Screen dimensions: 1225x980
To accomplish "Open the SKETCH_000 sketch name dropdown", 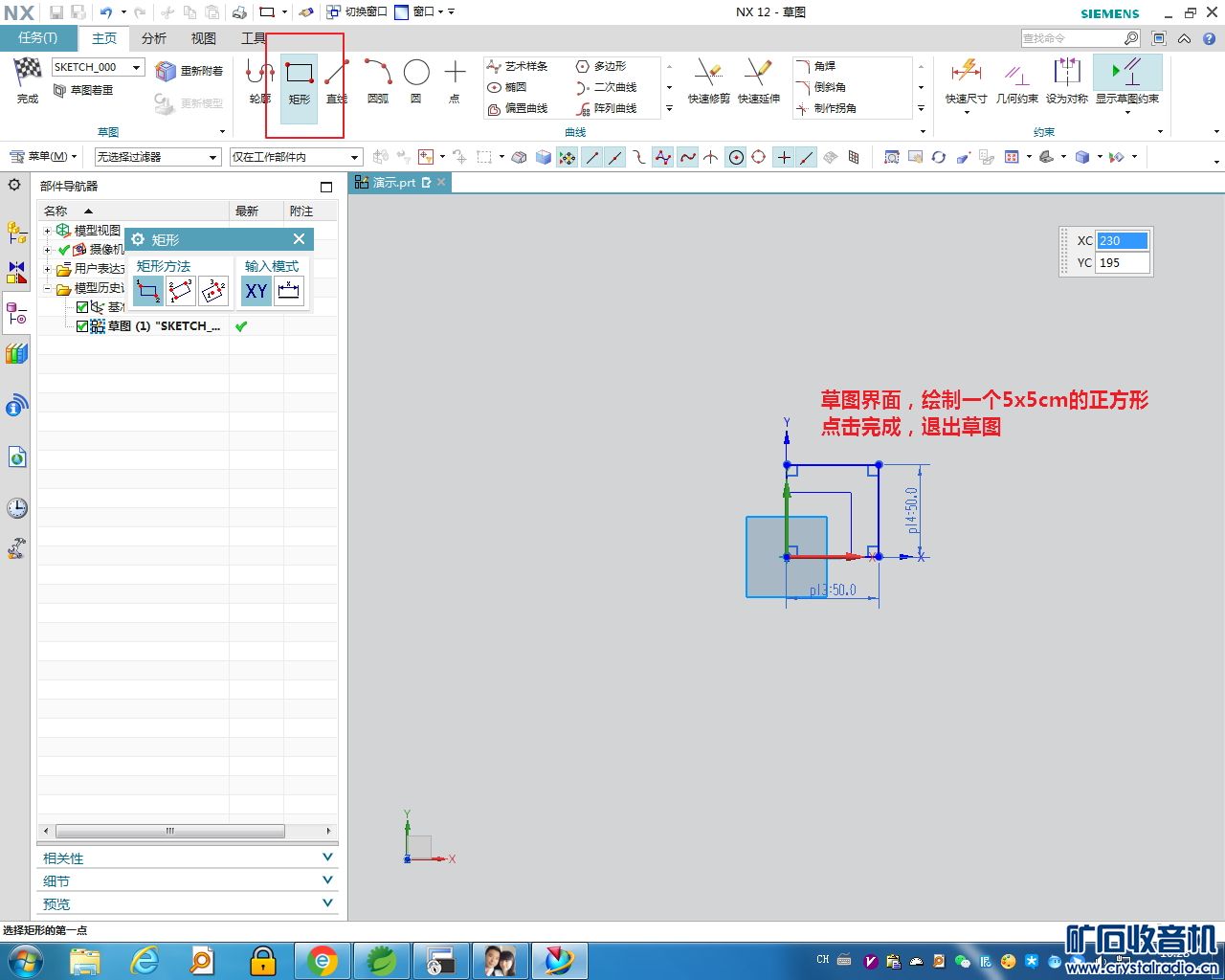I will [x=137, y=67].
